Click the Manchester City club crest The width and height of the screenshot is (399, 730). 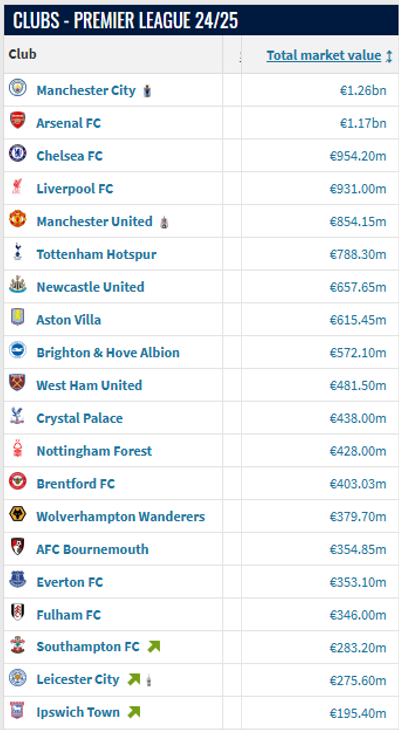[18, 88]
